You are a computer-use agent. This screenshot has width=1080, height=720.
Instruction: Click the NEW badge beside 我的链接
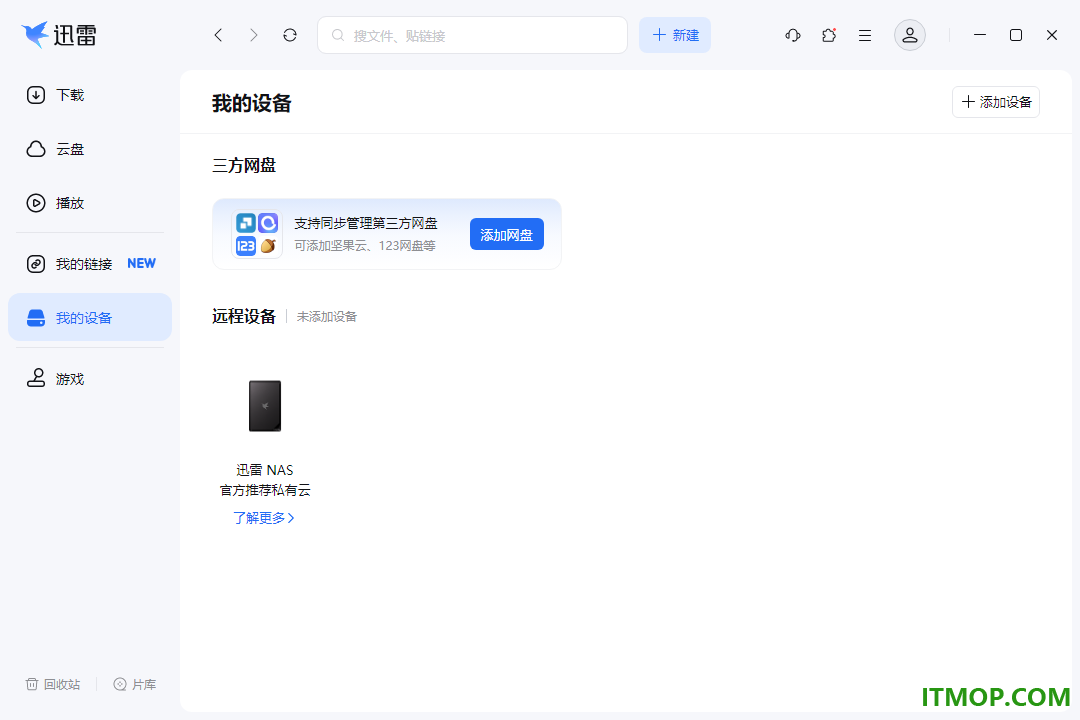(141, 264)
